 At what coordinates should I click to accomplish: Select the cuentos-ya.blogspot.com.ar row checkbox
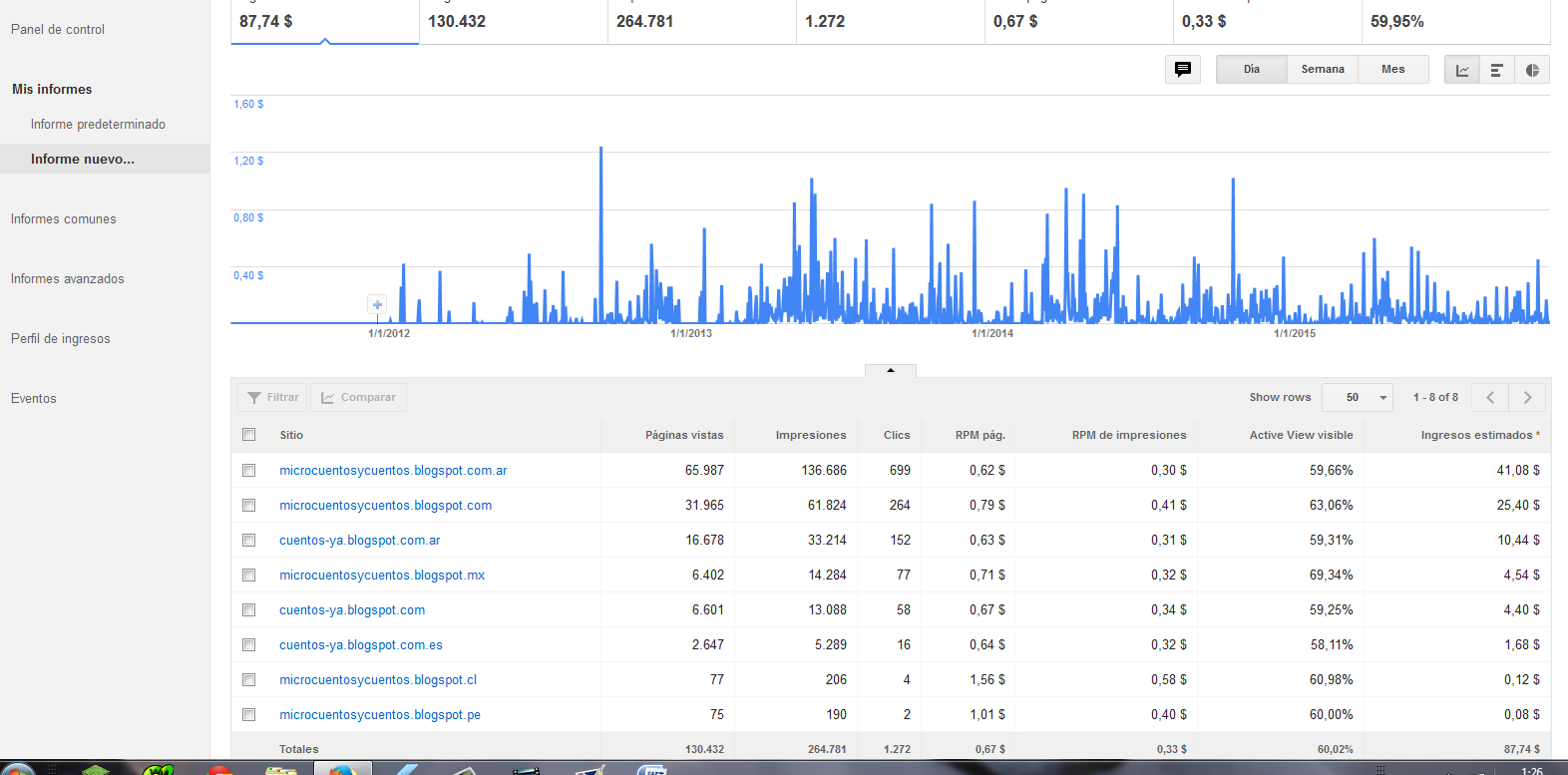click(249, 540)
